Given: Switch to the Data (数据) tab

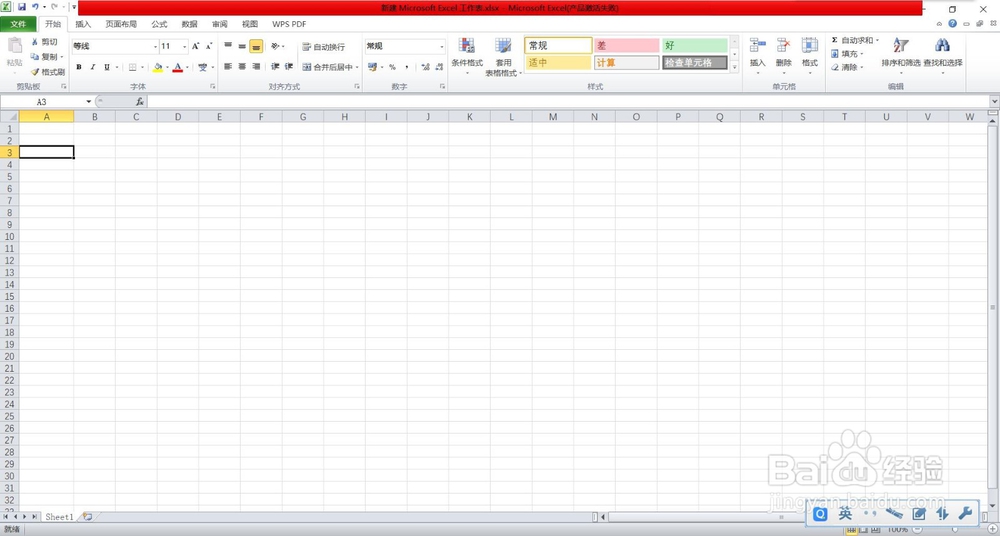Looking at the screenshot, I should (x=189, y=24).
